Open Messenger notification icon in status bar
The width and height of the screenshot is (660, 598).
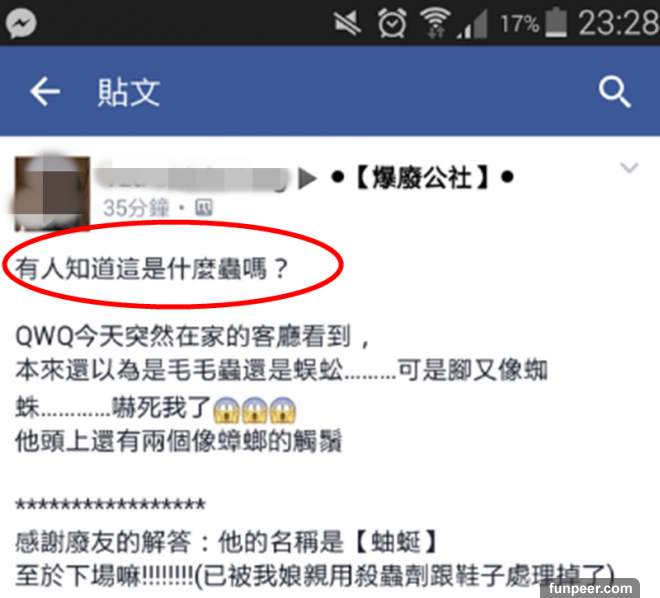21,23
